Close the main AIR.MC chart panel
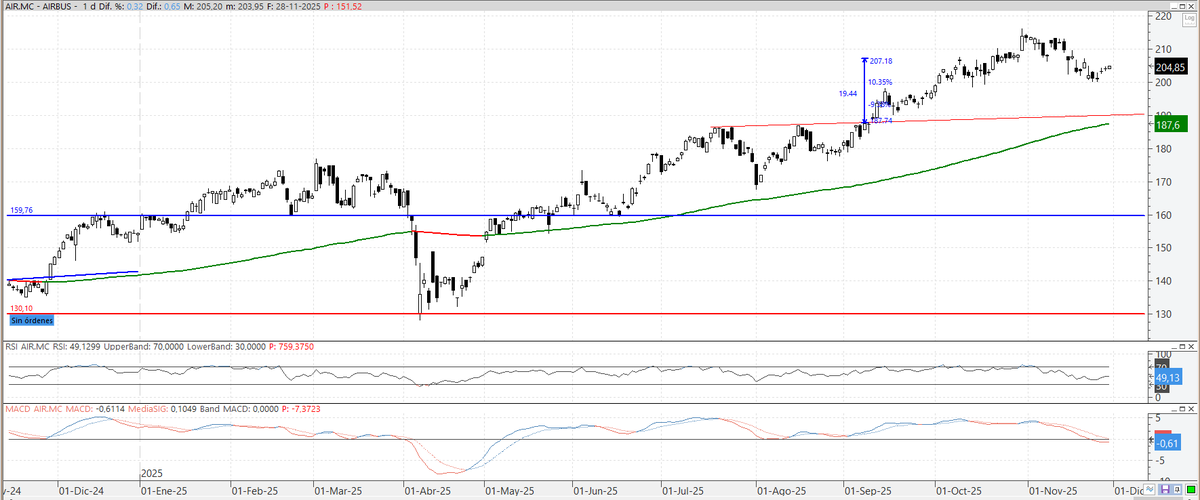The height and width of the screenshot is (500, 1200). 1191,7
